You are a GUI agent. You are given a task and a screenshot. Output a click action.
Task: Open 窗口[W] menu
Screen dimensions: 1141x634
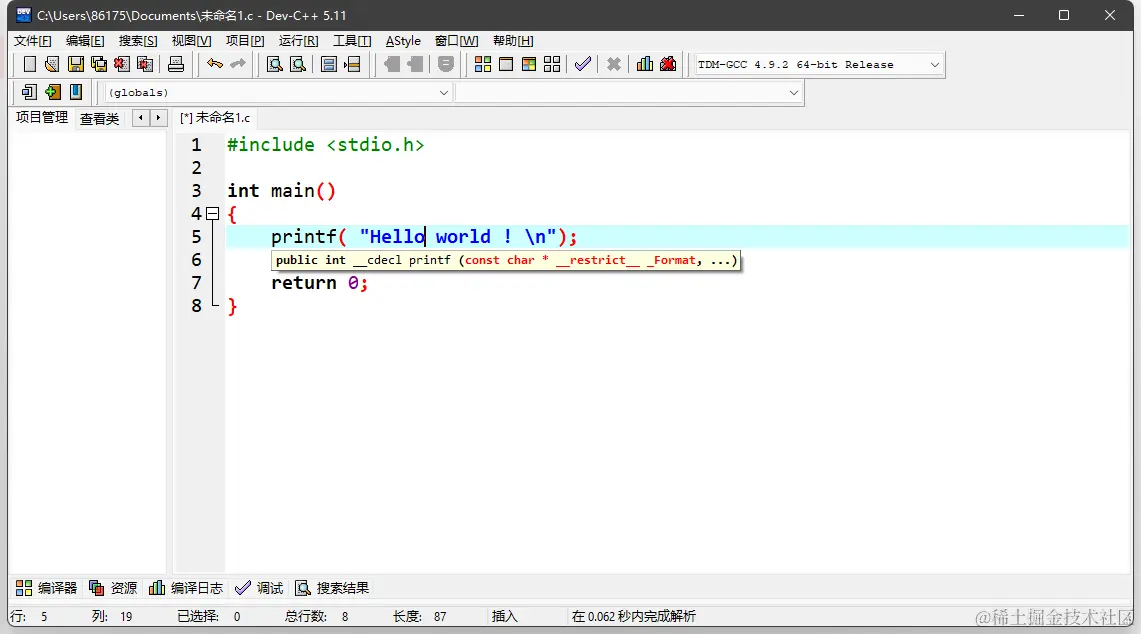(457, 41)
